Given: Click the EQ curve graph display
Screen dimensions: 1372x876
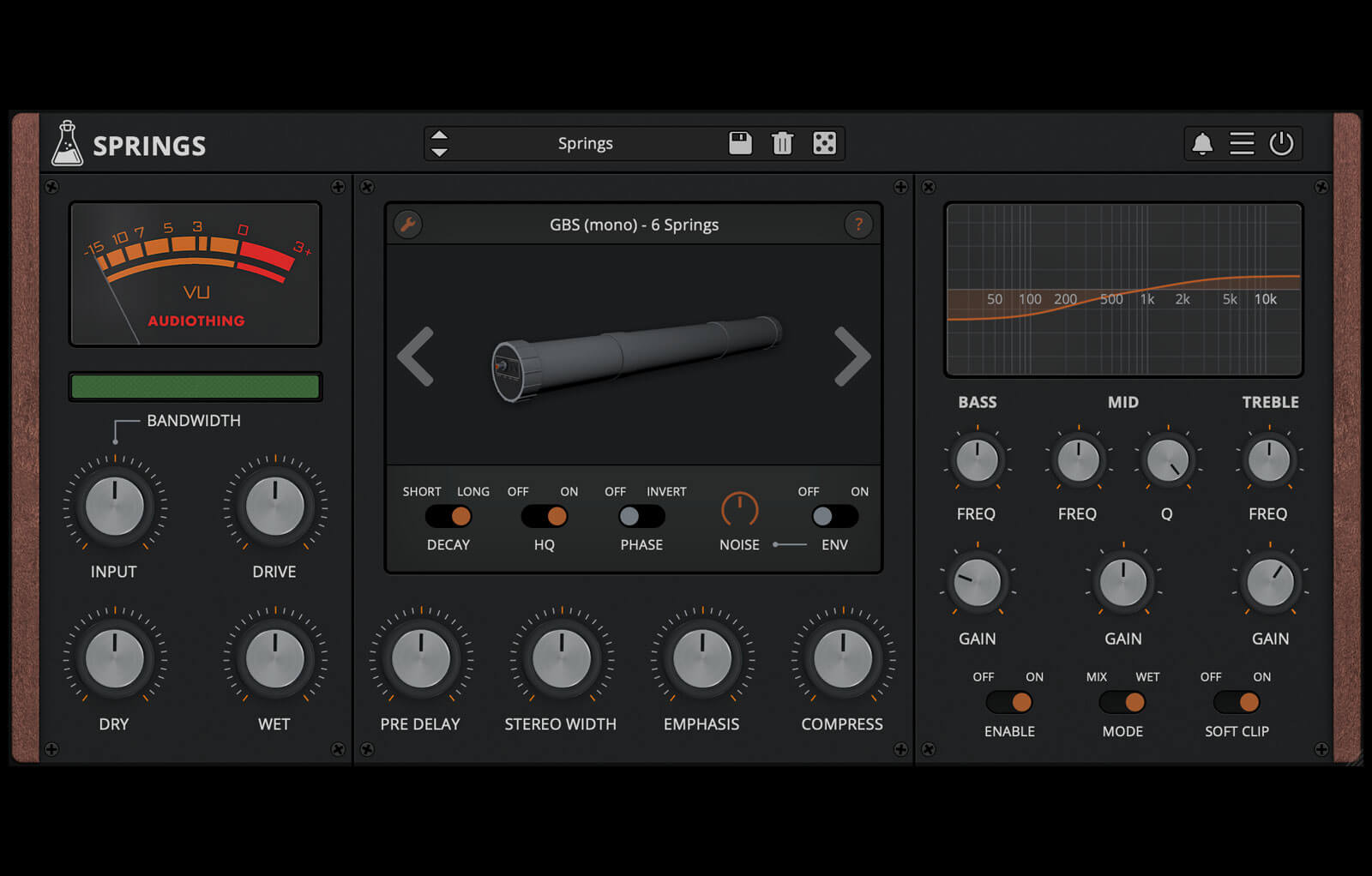Looking at the screenshot, I should pyautogui.click(x=1123, y=290).
